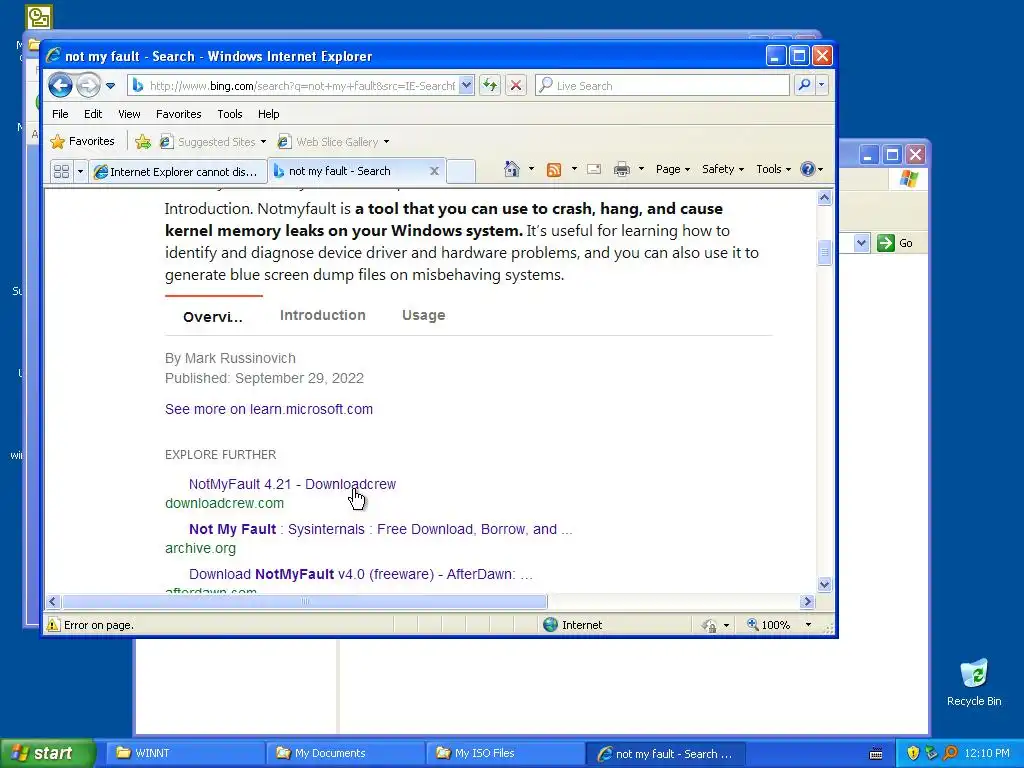The height and width of the screenshot is (768, 1024).
Task: Stop loading with the red X icon
Action: 516,85
